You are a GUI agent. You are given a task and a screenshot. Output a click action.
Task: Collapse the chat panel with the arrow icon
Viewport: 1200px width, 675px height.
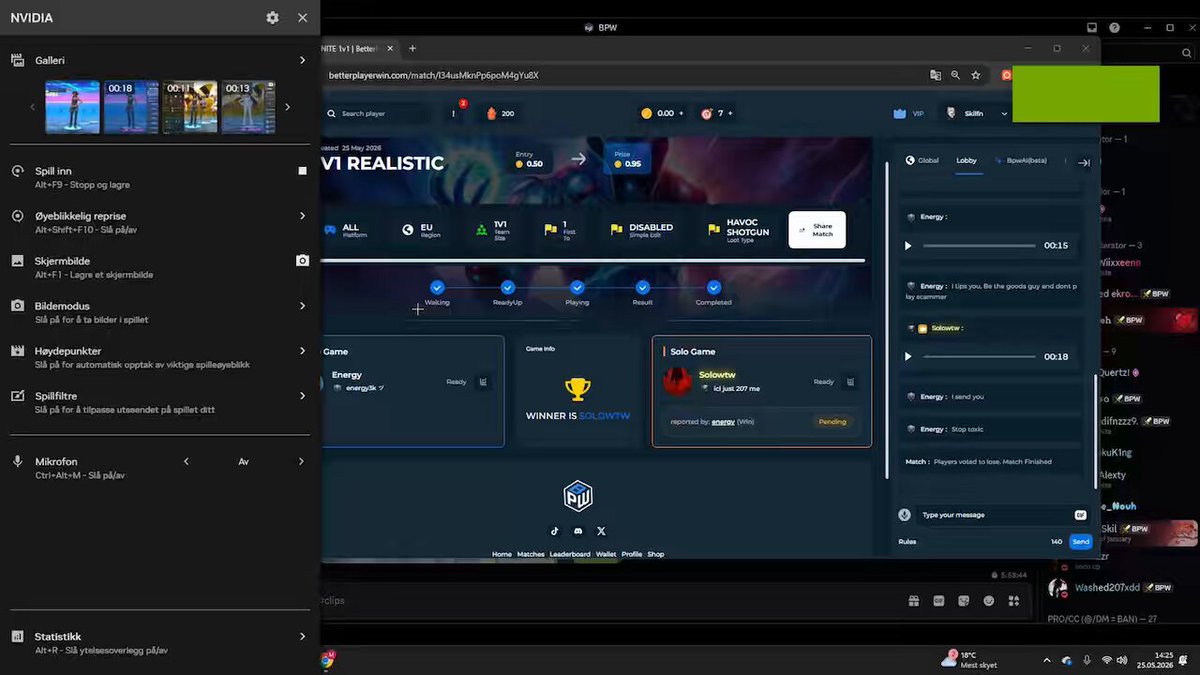click(1084, 162)
